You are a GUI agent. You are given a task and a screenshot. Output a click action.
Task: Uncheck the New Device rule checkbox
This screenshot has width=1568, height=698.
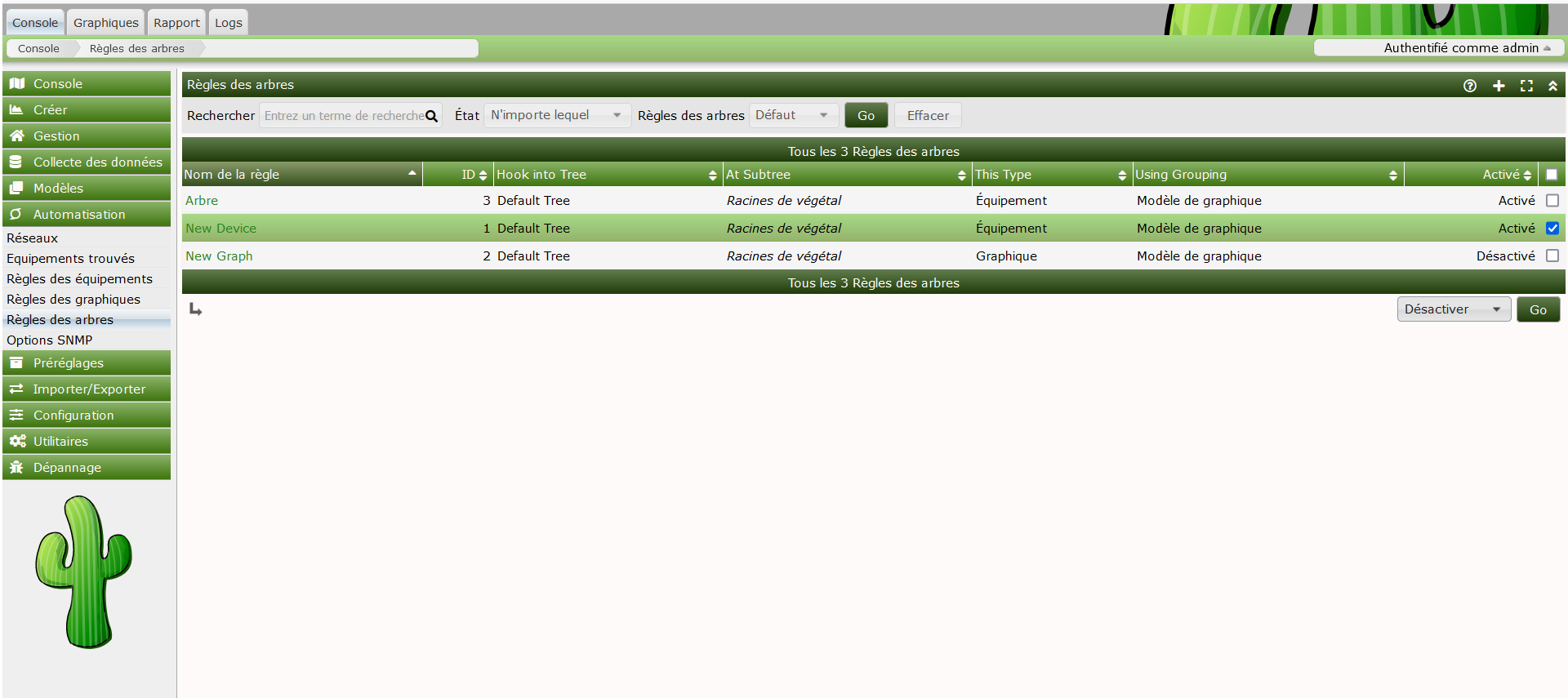pos(1552,229)
